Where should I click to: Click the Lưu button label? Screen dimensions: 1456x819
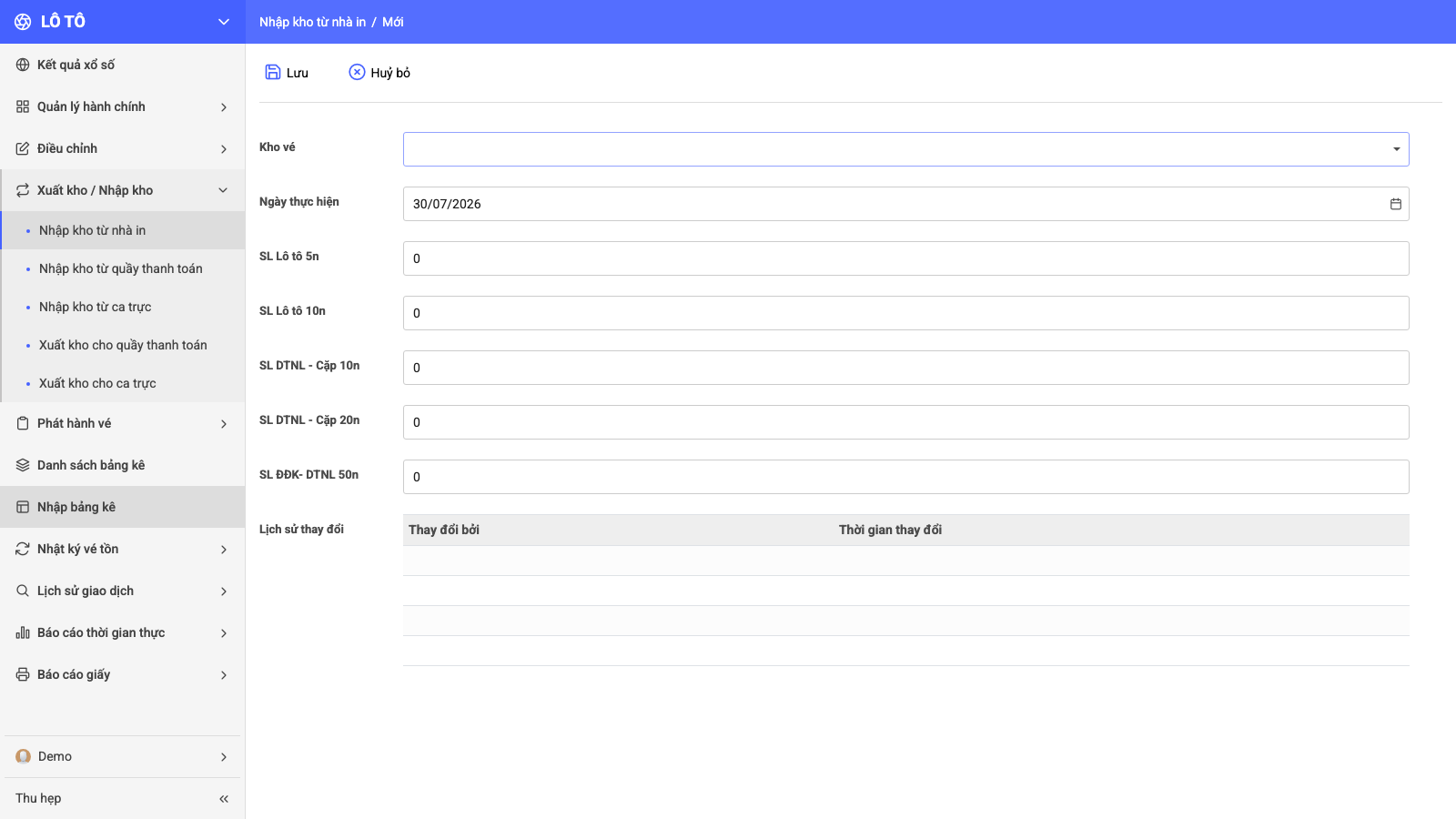298,73
